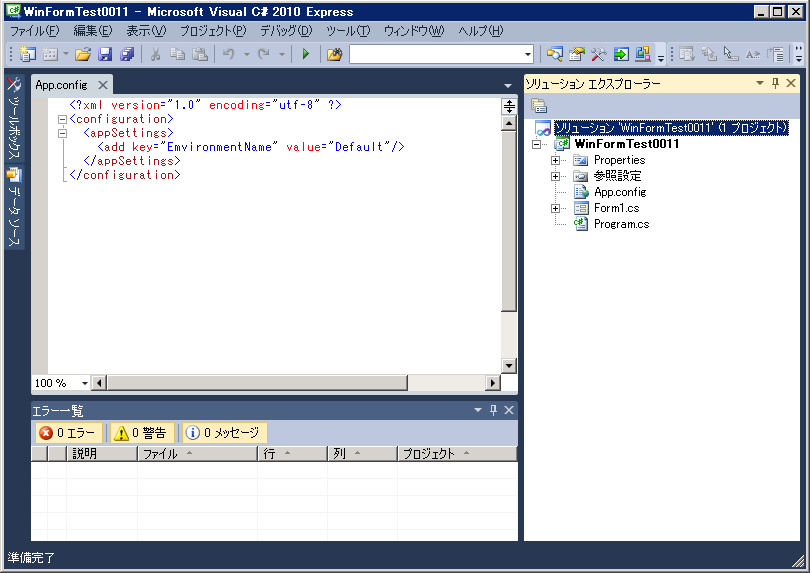Click the Open File folder icon
Screen dimensions: 810x573
(83, 54)
